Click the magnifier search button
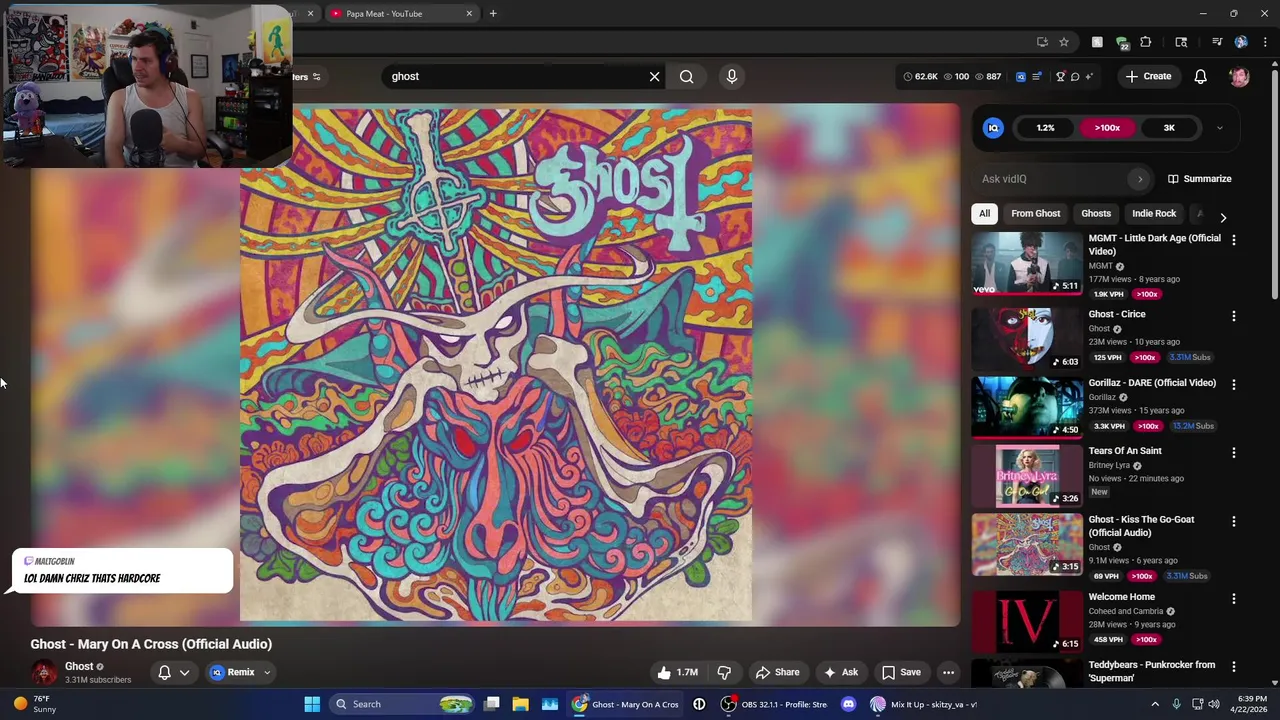 (687, 77)
